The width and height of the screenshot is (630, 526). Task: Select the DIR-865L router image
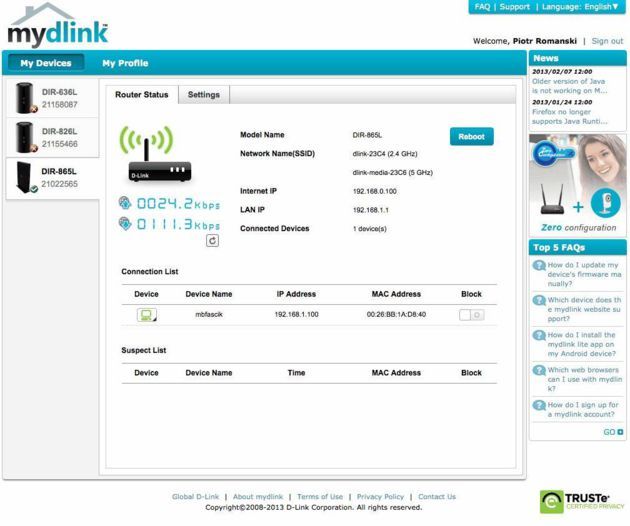point(25,177)
